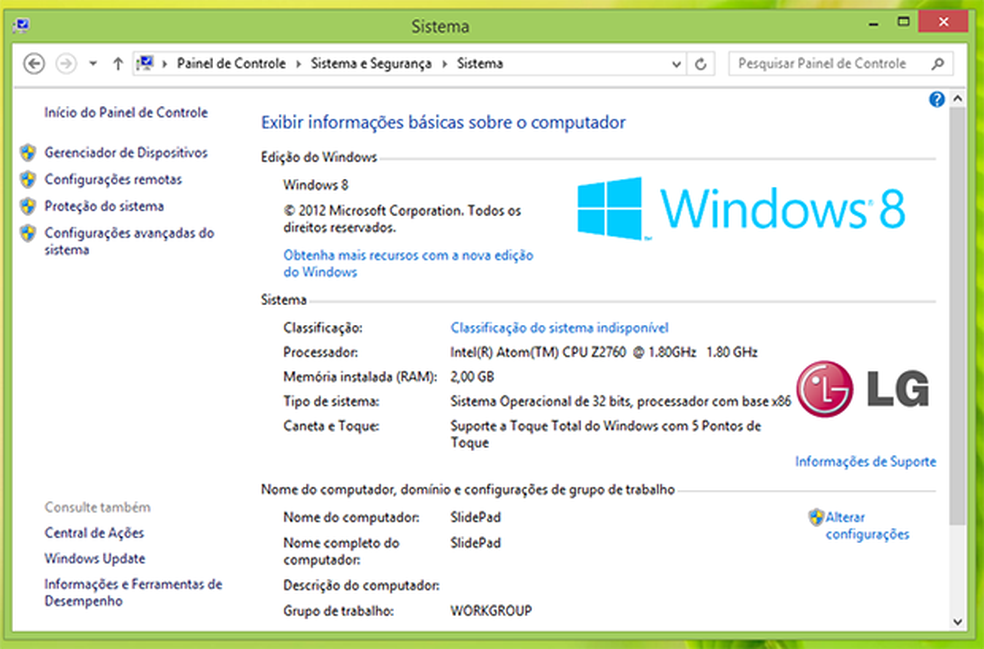
Task: Open the Gerenciador de Dispositivos shield icon
Action: (28, 153)
